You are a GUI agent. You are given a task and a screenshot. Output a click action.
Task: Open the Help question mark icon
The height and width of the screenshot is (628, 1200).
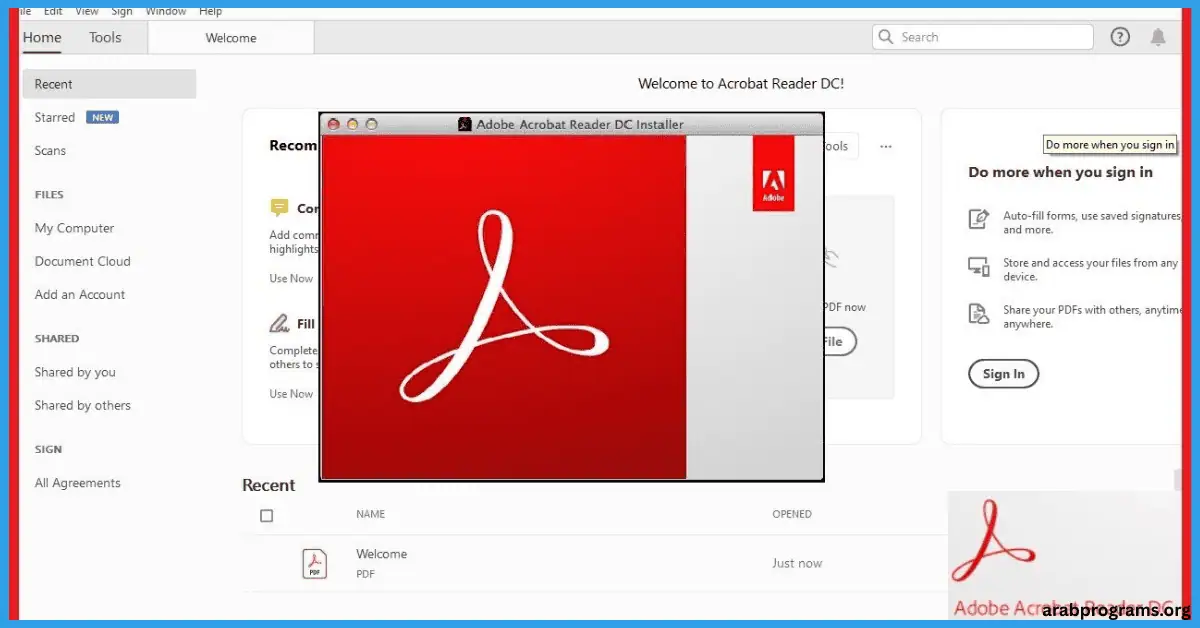click(1120, 37)
